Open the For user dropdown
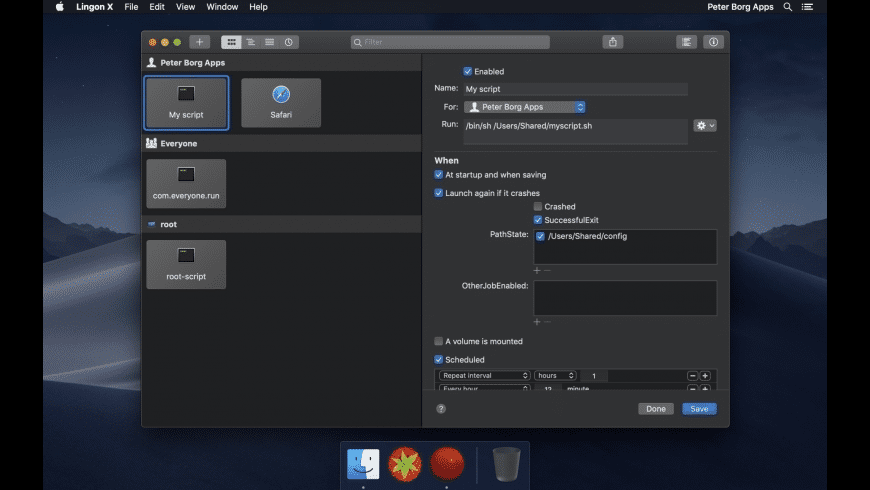 (x=525, y=107)
